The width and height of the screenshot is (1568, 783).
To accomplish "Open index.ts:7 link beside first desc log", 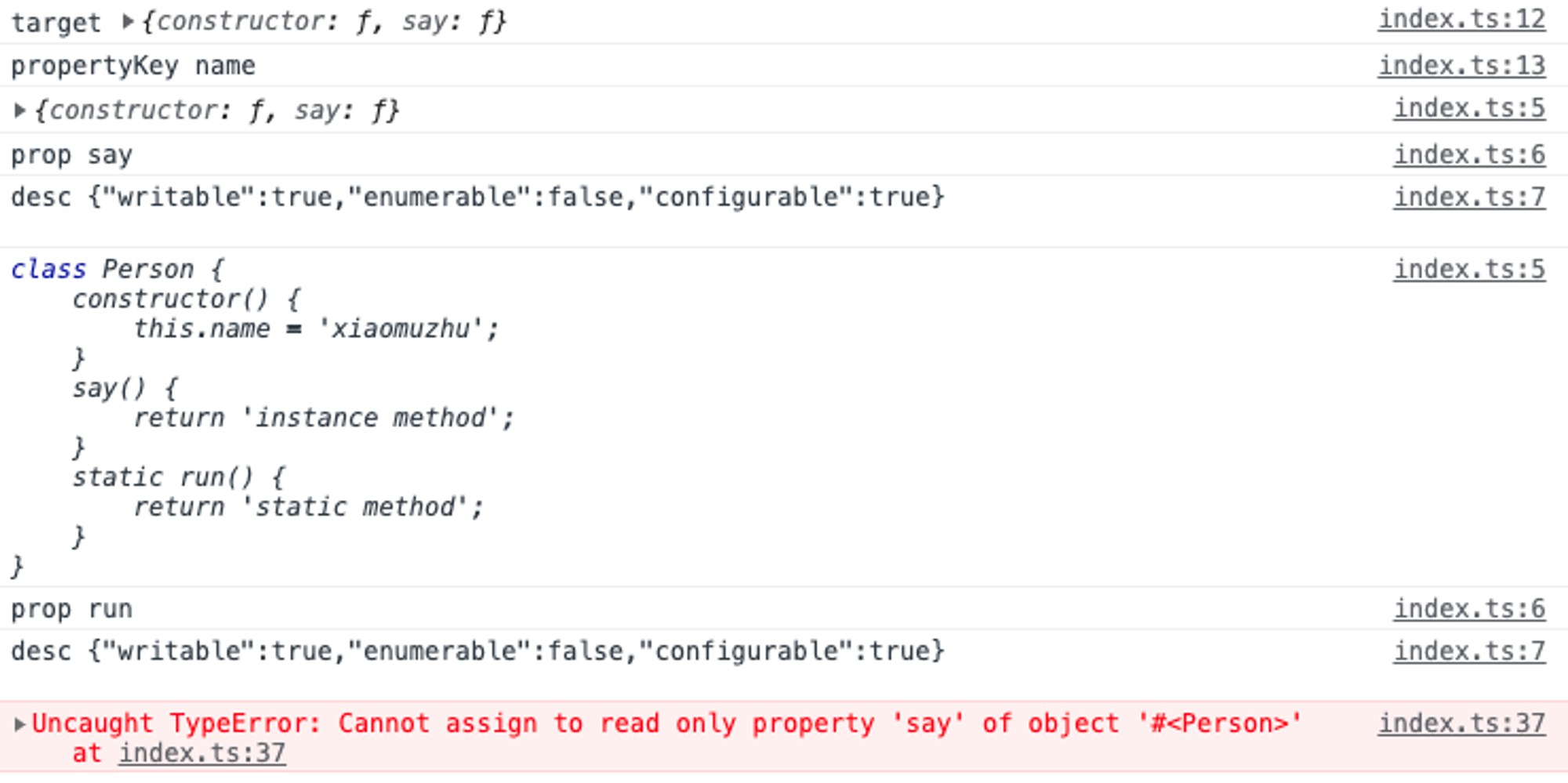I will point(1469,198).
